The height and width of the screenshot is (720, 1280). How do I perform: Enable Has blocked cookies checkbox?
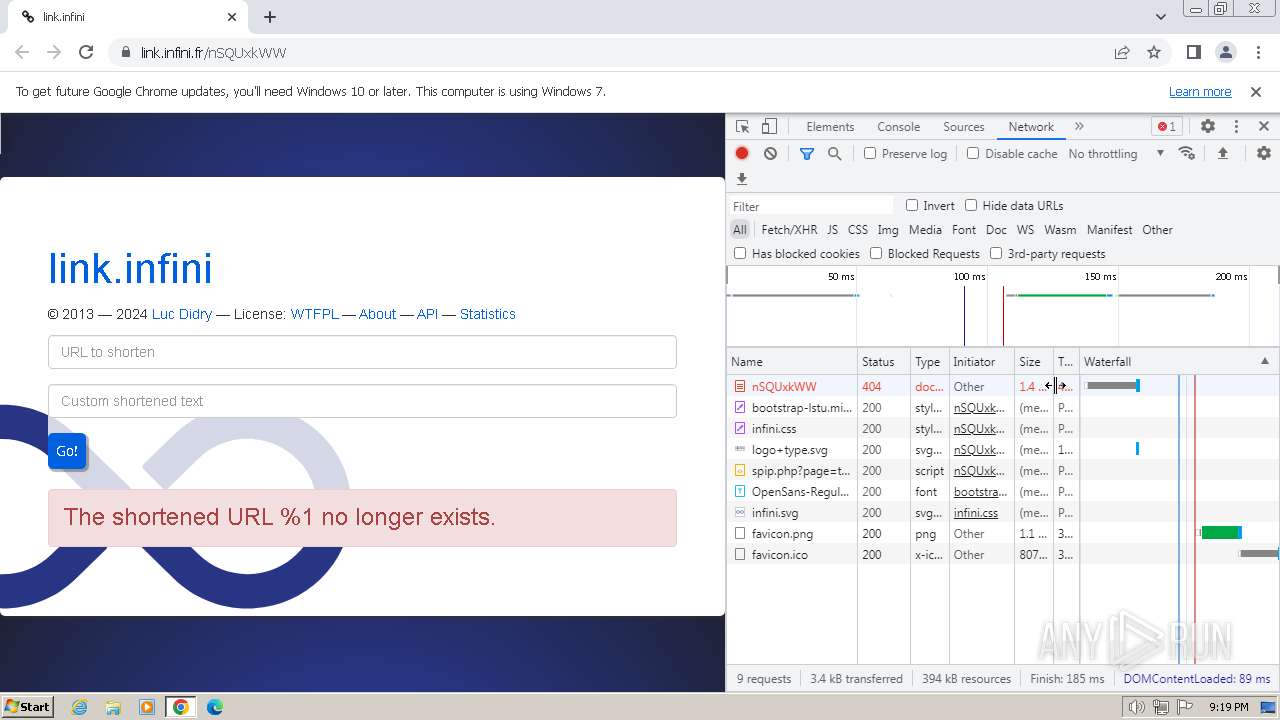coord(740,253)
